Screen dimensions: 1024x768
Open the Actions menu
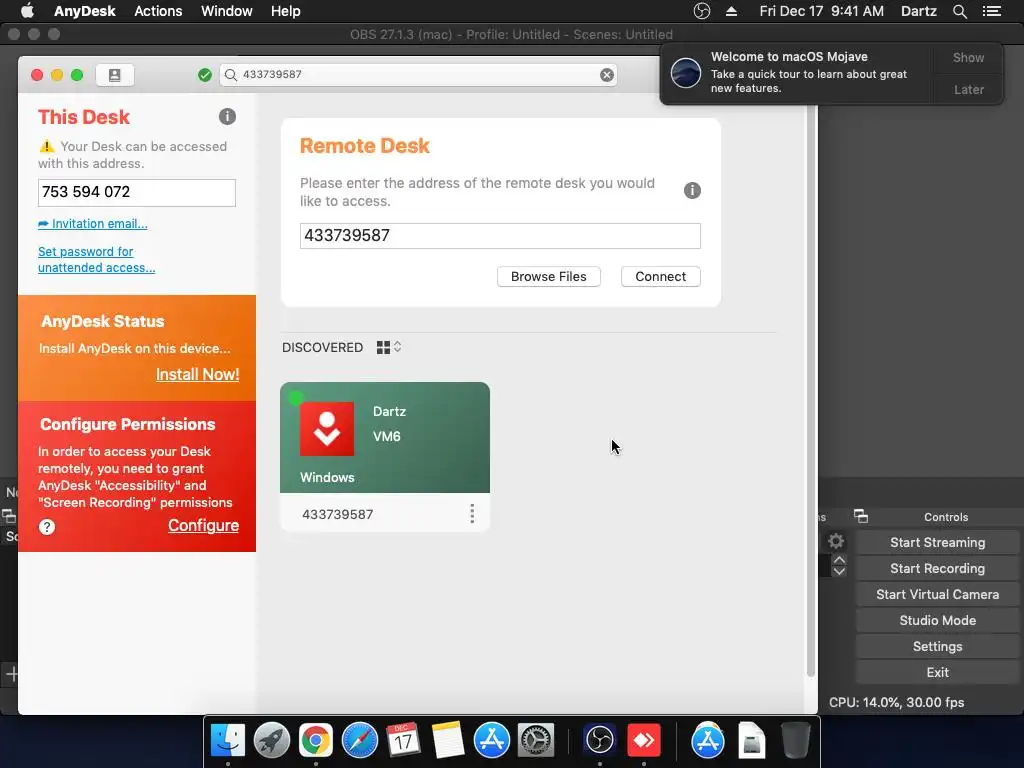click(158, 11)
